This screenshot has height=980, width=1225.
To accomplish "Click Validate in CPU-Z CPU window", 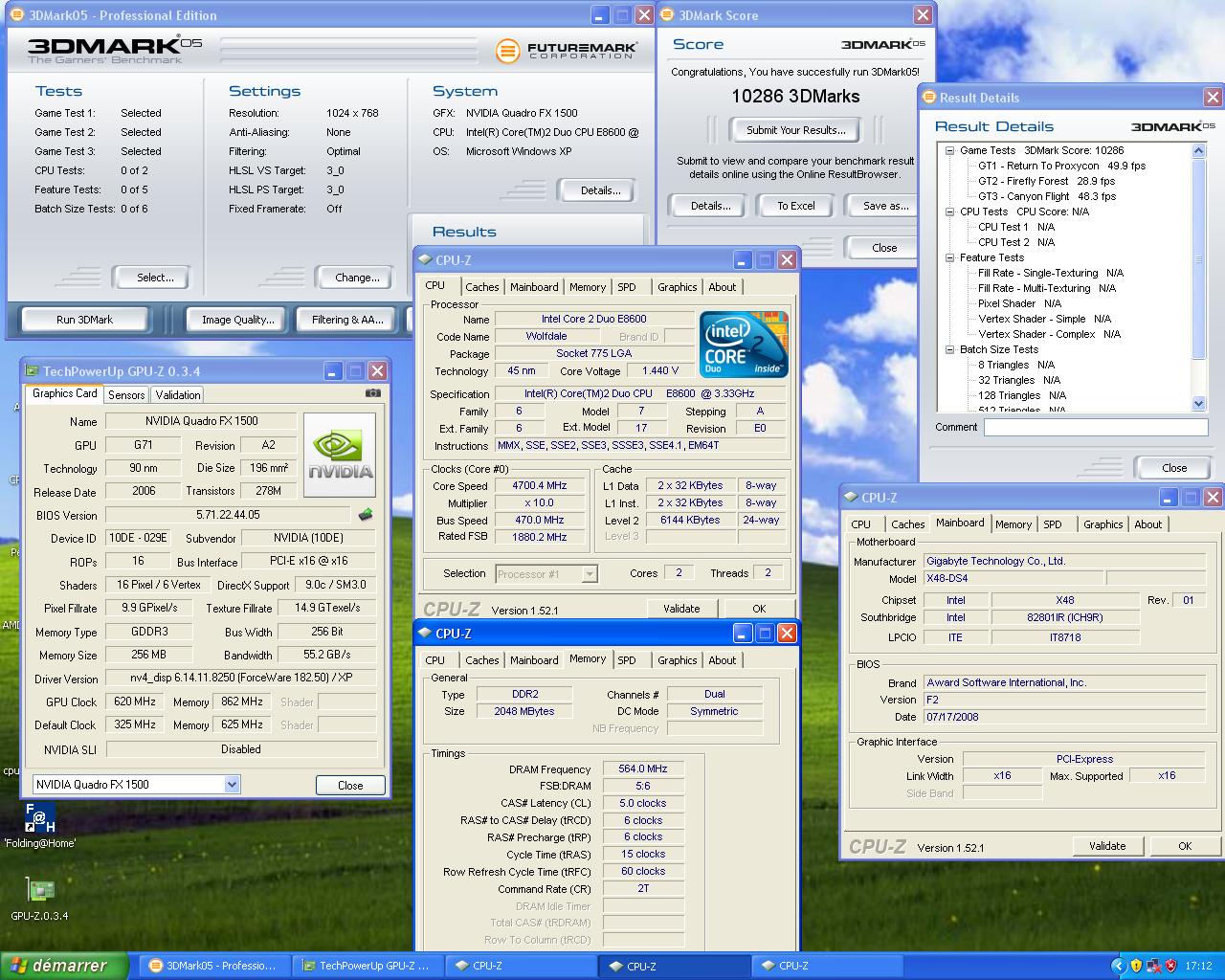I will [x=681, y=609].
